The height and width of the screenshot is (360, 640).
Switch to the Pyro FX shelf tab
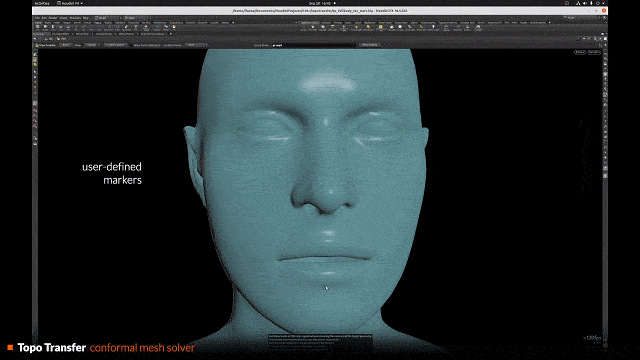(481, 22)
